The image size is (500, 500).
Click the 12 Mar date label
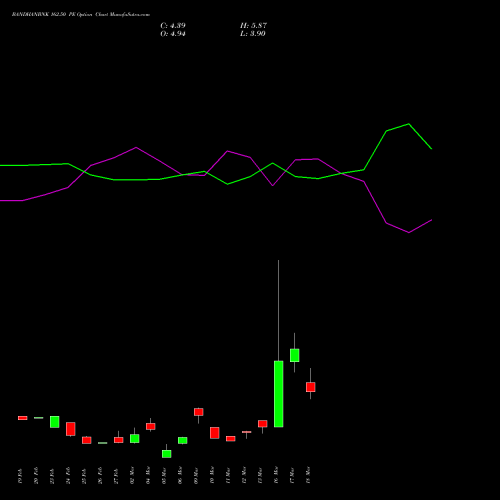[x=244, y=475]
